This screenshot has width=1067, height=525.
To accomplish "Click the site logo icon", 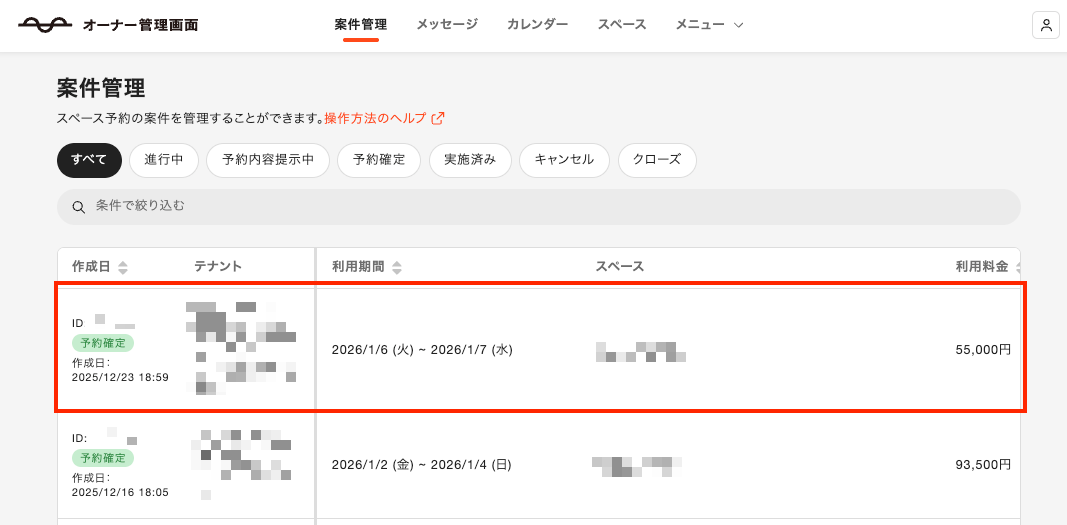I will (45, 25).
